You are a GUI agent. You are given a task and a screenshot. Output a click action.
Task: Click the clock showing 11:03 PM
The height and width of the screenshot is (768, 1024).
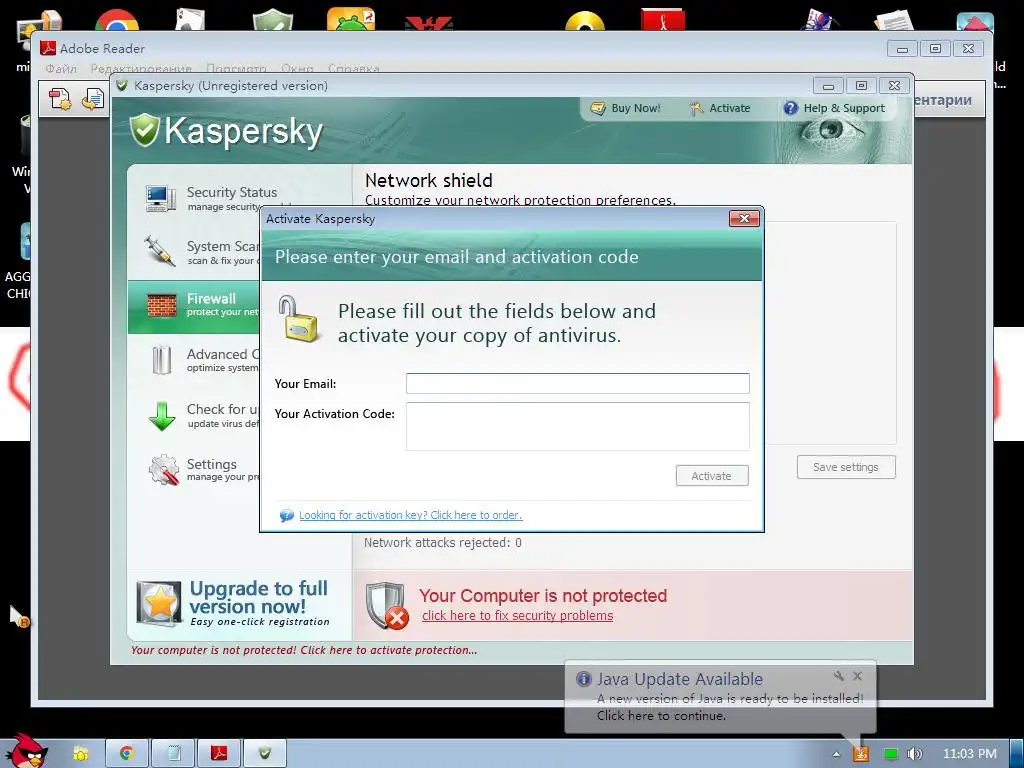969,754
